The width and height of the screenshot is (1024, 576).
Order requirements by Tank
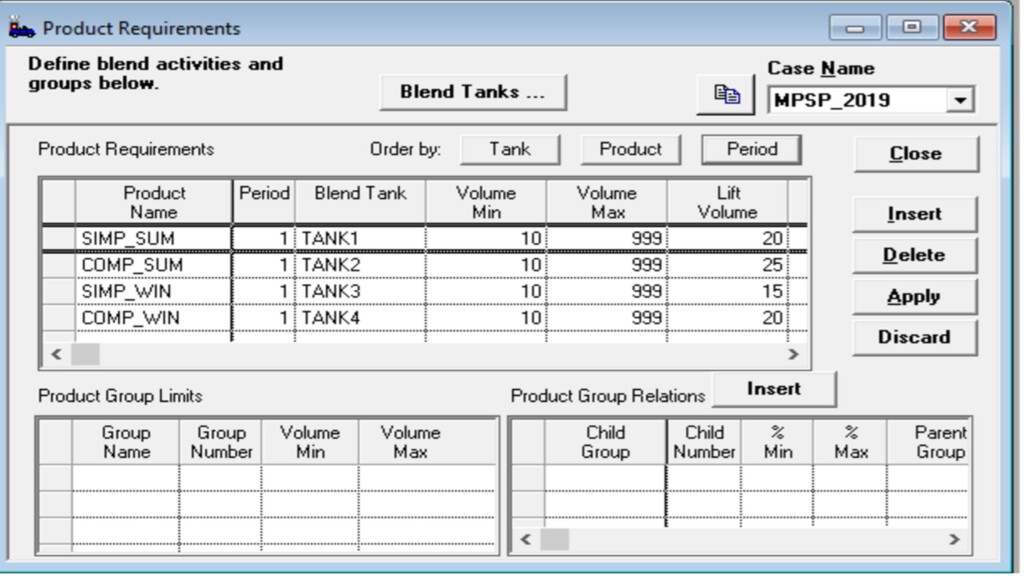click(x=509, y=149)
